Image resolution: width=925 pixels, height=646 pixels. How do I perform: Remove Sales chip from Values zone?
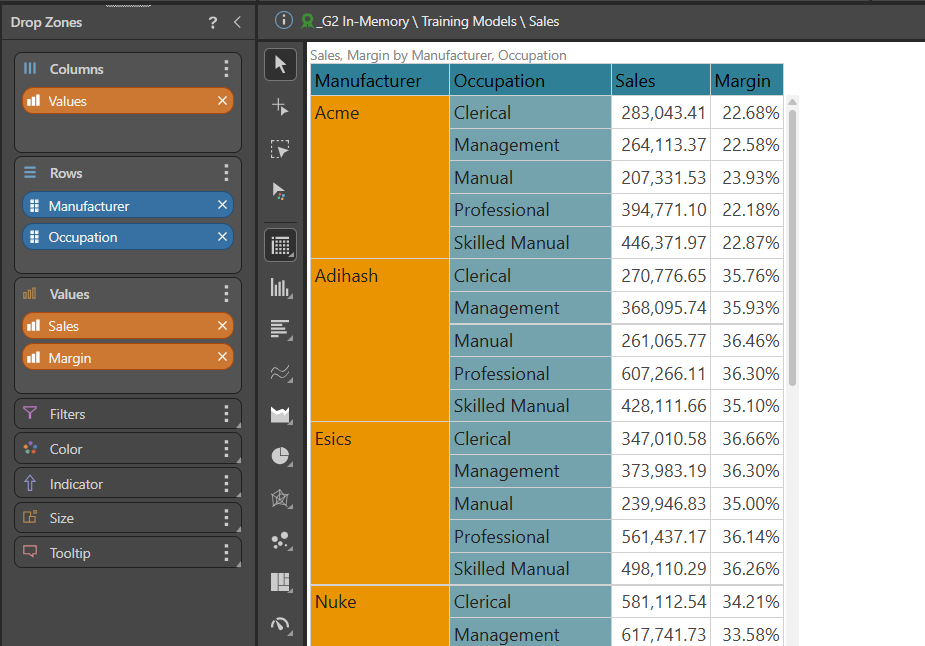[222, 326]
